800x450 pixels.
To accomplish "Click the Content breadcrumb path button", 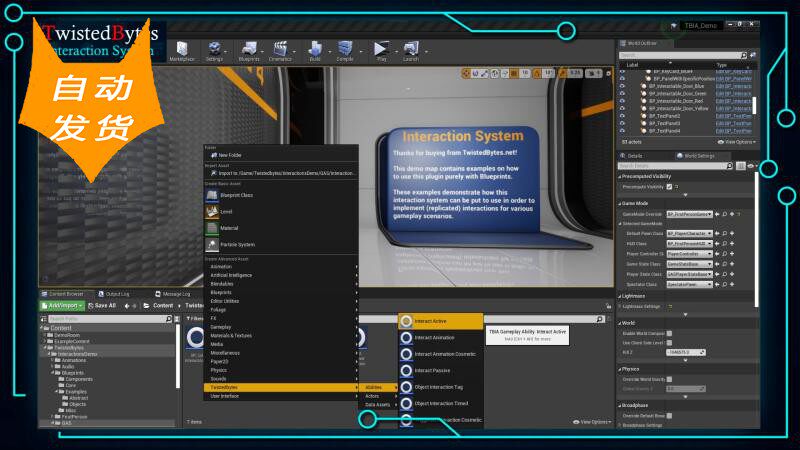I will (x=163, y=306).
